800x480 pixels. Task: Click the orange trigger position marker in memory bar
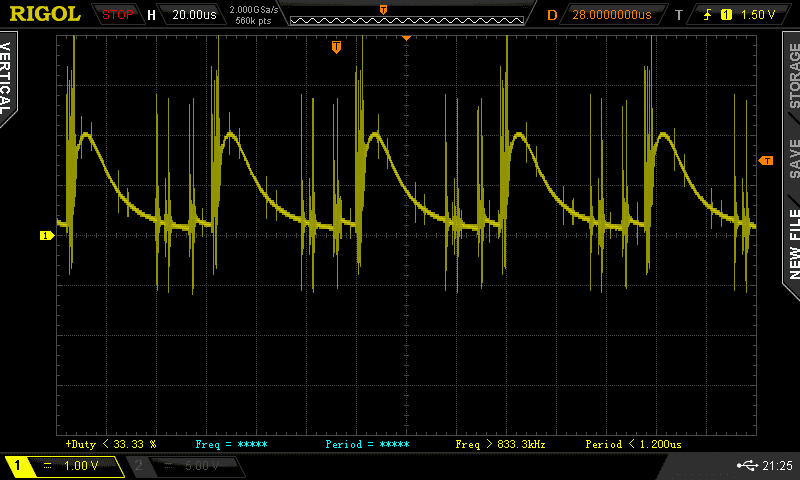[384, 9]
